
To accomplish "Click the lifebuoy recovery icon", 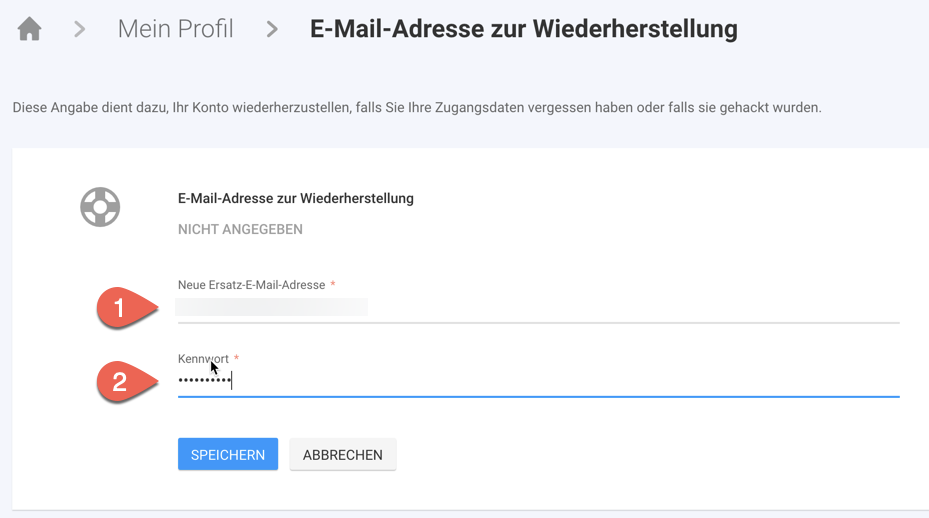I will 100,207.
